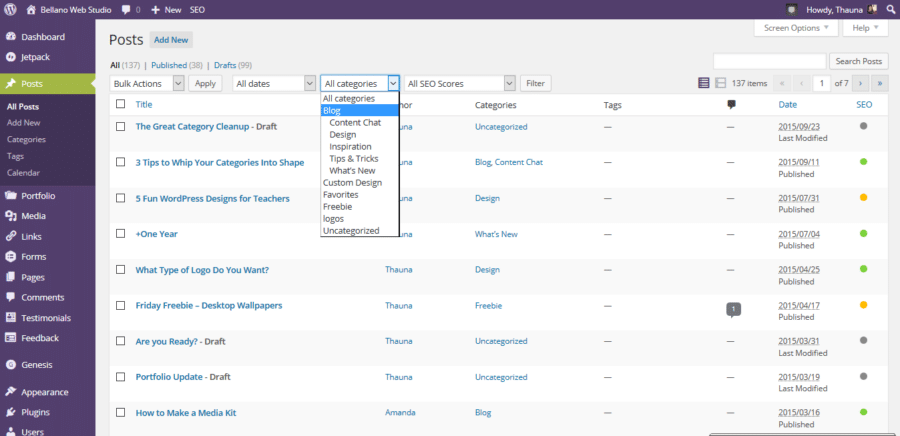Check The Great Category Cleanup post
Image resolution: width=900 pixels, height=436 pixels.
click(121, 127)
